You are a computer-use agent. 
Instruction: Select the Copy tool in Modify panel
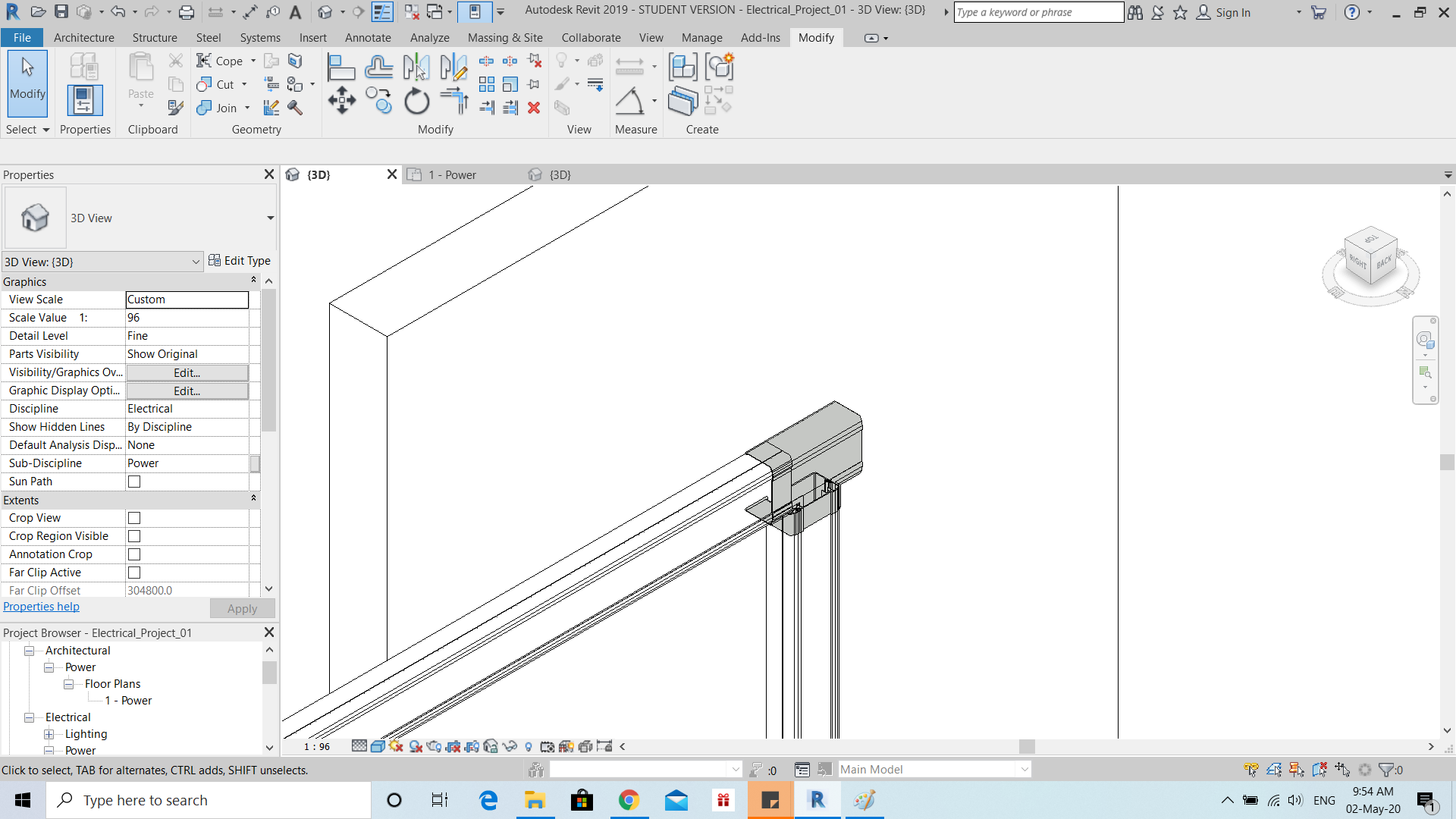pos(378,99)
